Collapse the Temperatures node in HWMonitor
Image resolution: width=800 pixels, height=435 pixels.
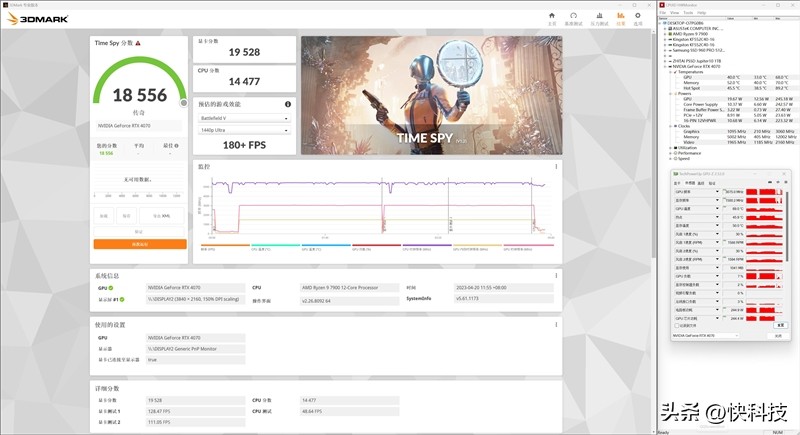coord(671,72)
